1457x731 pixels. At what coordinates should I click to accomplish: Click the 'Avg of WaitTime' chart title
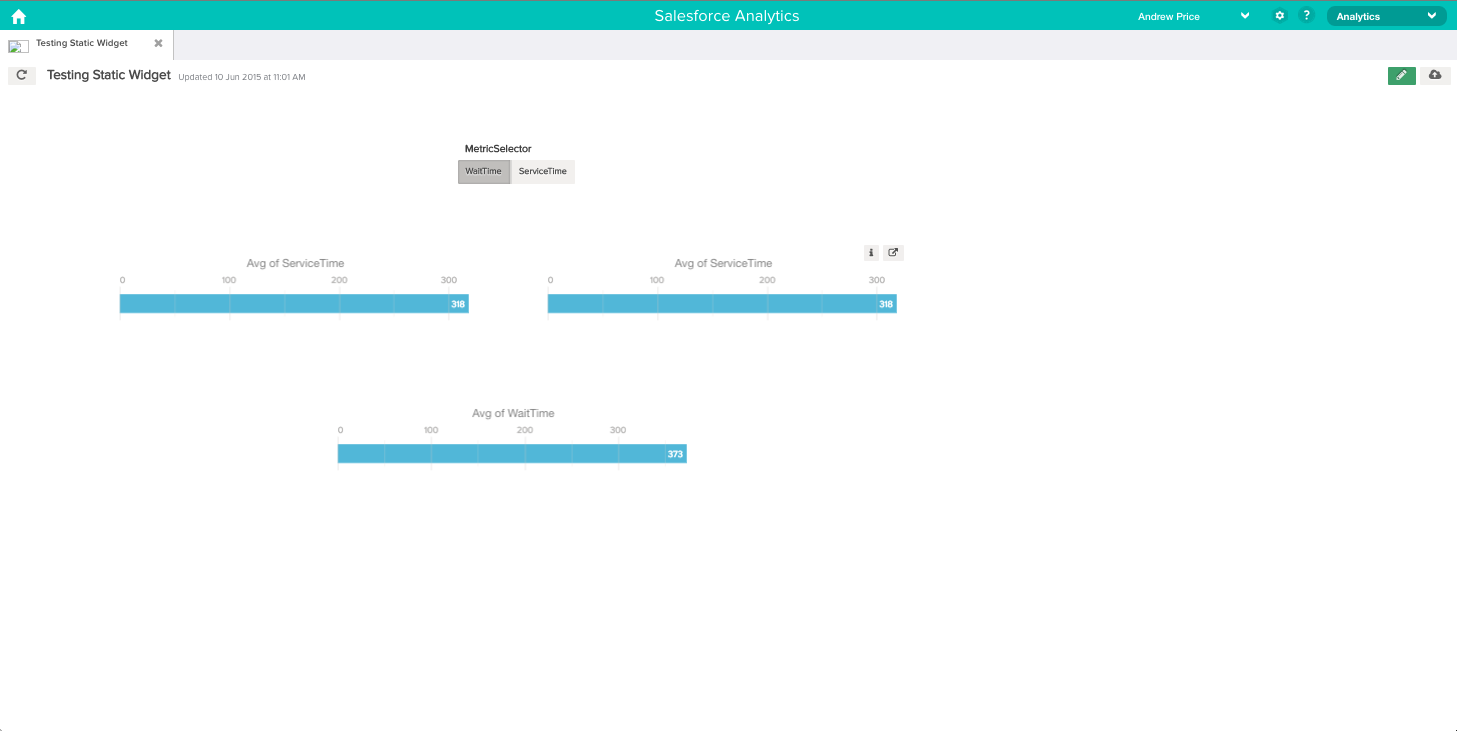coord(513,413)
